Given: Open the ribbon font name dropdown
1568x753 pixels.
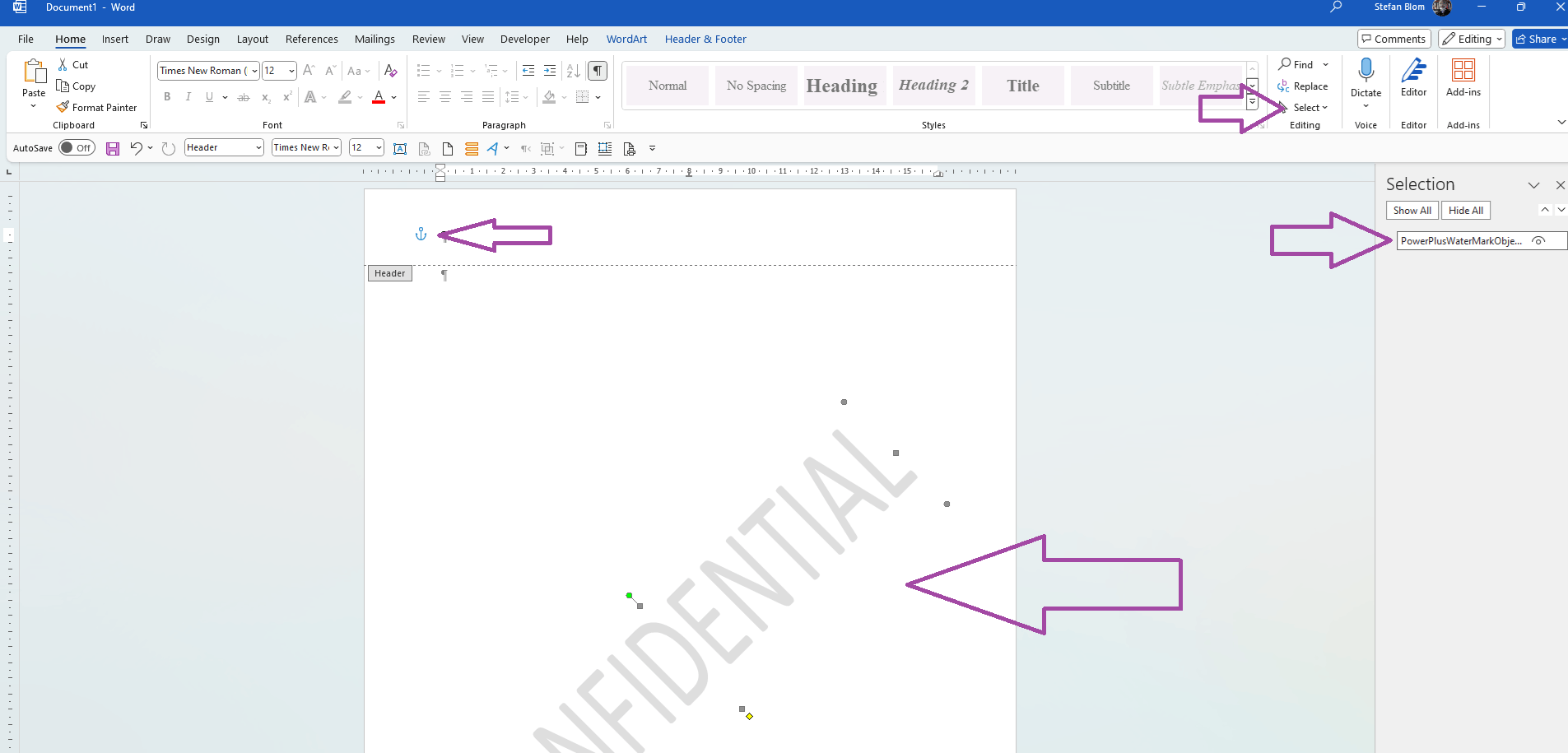Looking at the screenshot, I should (x=254, y=71).
